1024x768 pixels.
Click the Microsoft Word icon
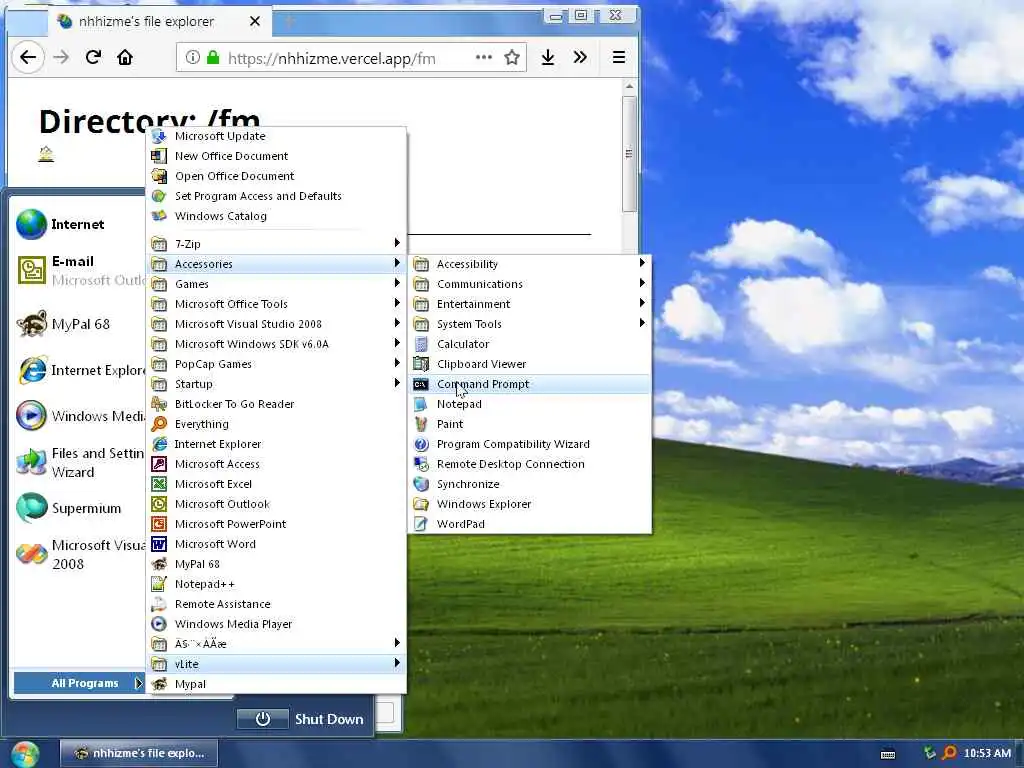(159, 544)
